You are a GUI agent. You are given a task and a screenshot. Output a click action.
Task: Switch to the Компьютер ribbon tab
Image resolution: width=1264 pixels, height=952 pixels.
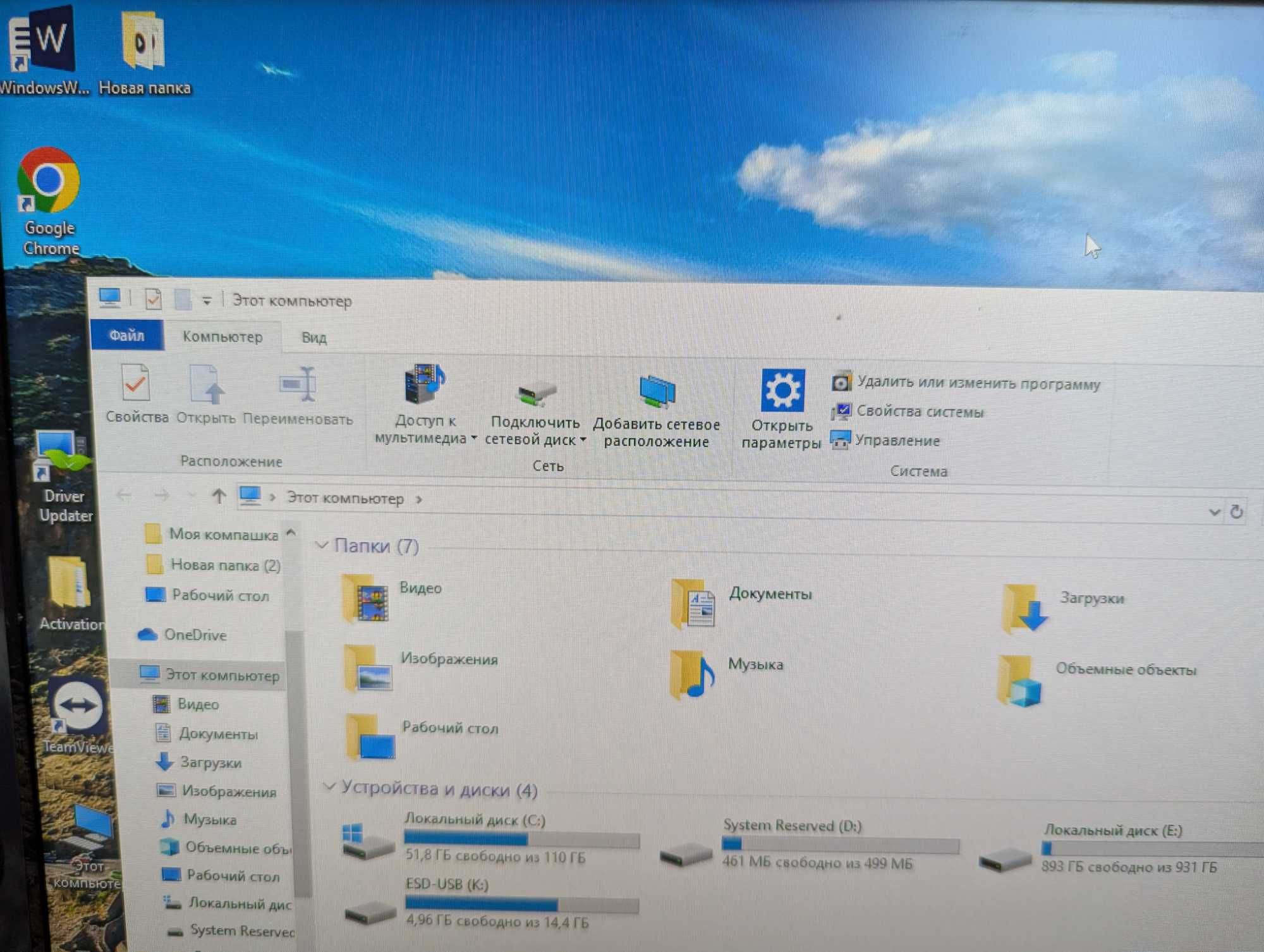click(222, 336)
